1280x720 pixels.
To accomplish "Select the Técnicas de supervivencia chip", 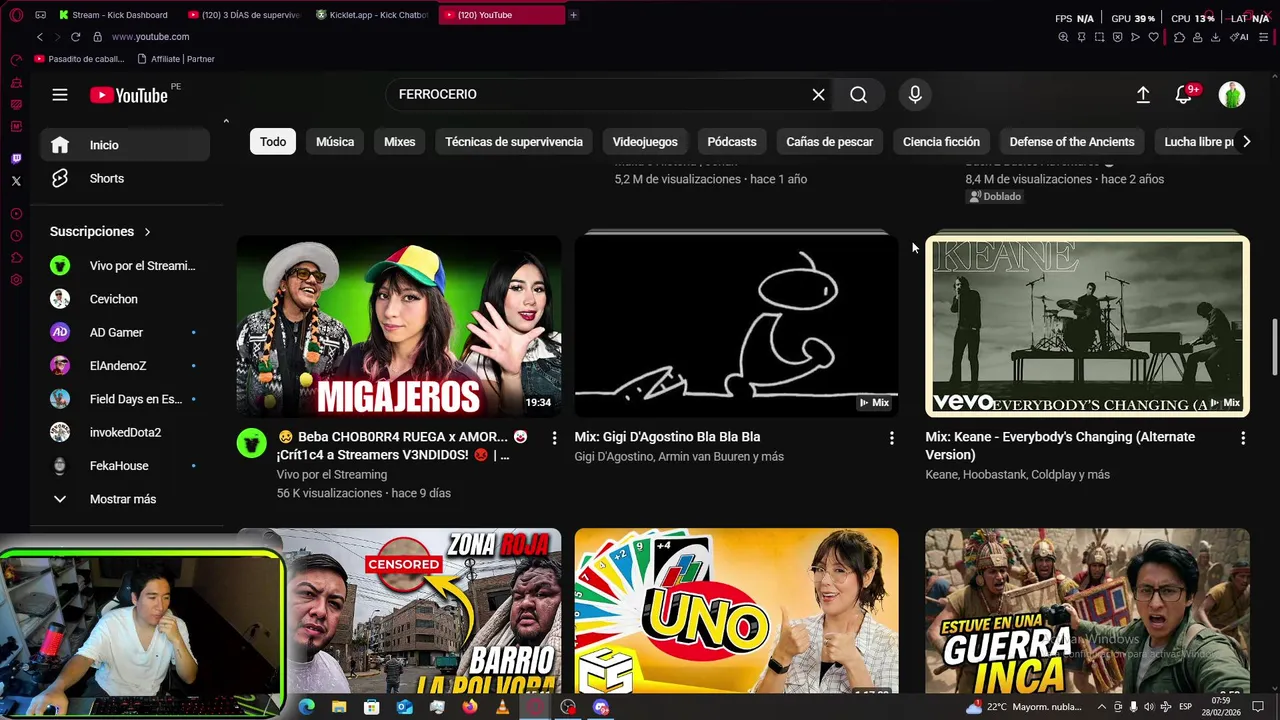I will pos(514,141).
